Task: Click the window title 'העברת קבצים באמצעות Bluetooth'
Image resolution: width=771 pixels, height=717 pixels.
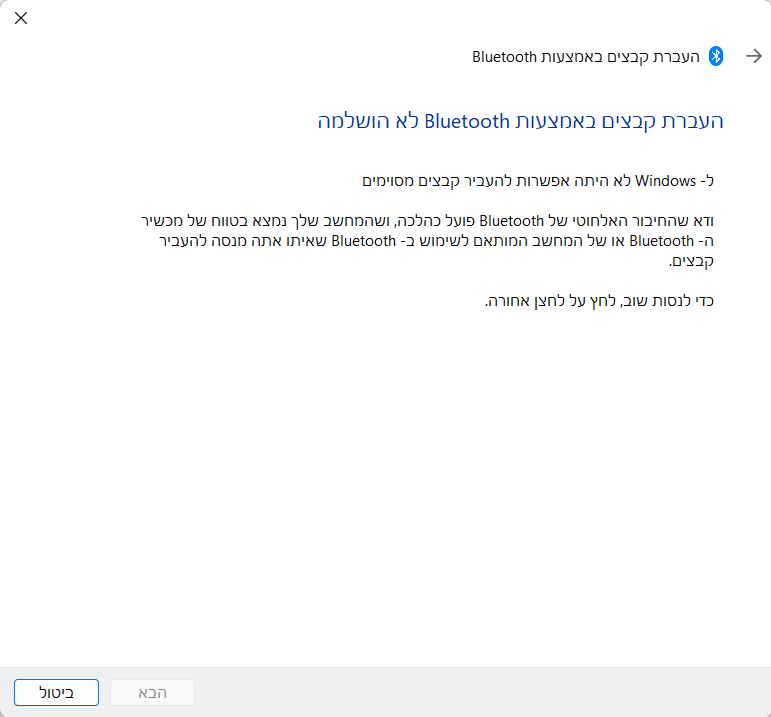Action: click(586, 57)
